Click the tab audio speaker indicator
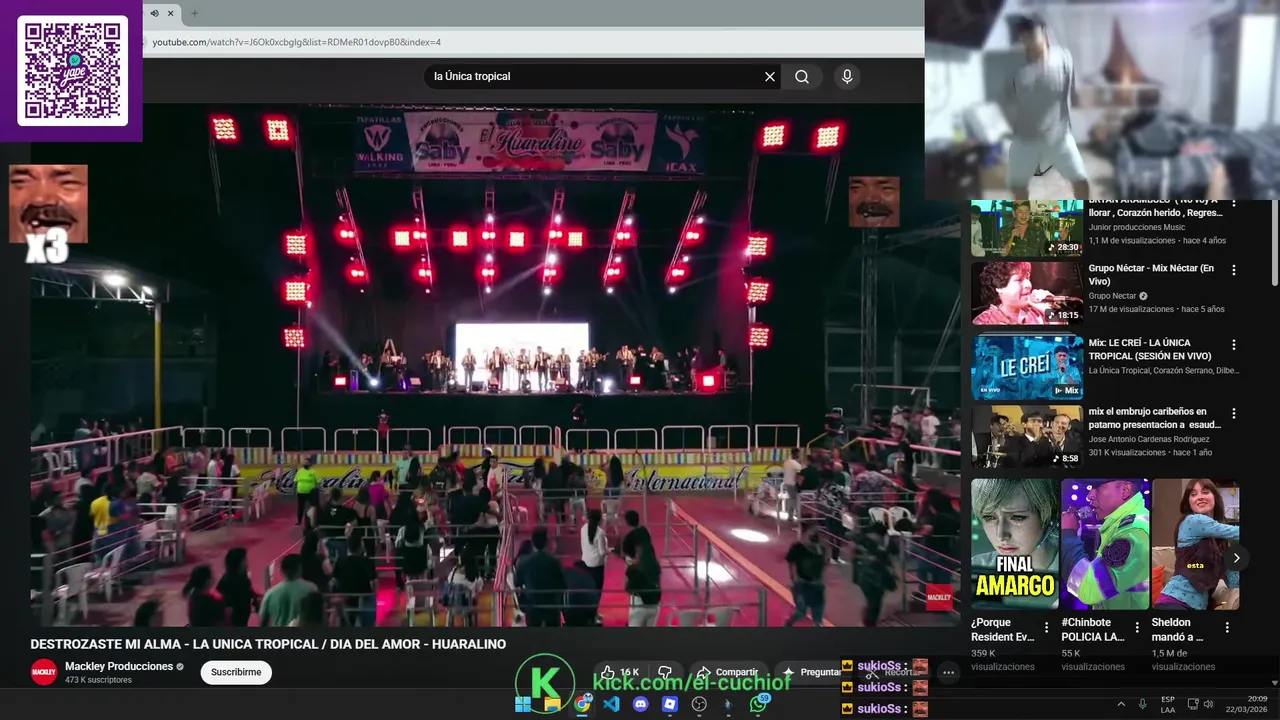 [x=154, y=13]
